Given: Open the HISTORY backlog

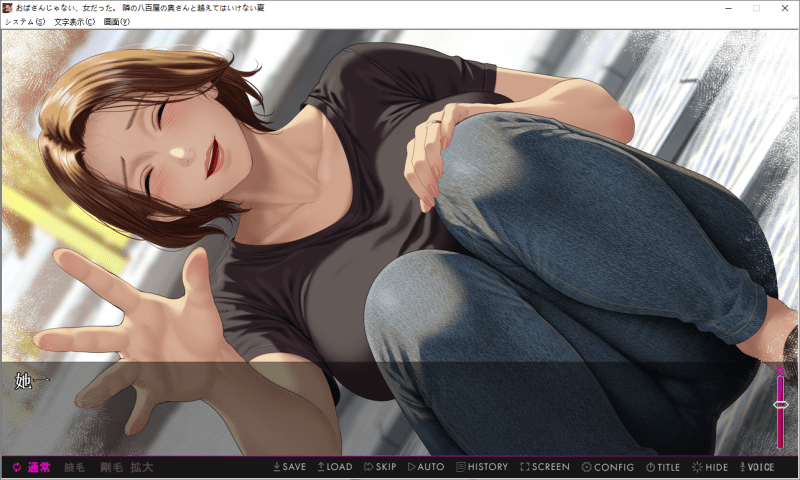Looking at the screenshot, I should click(482, 467).
